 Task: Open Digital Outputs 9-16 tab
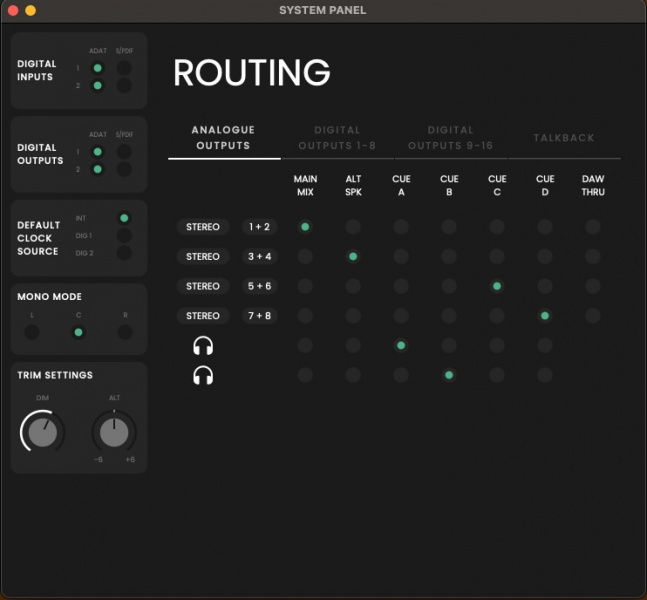tap(450, 138)
